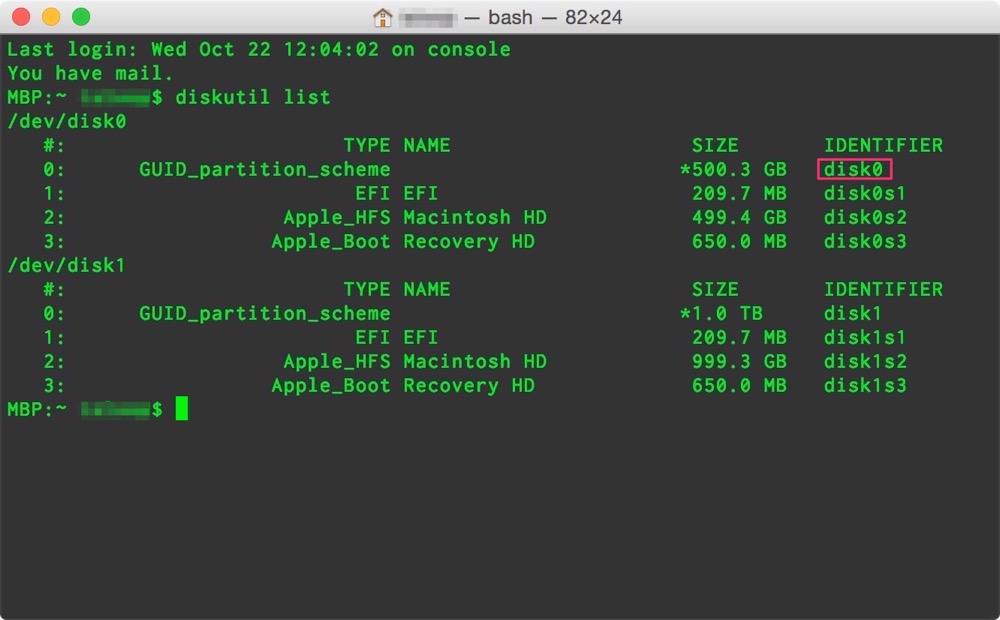
Task: Click the home folder icon in title bar
Action: [382, 17]
